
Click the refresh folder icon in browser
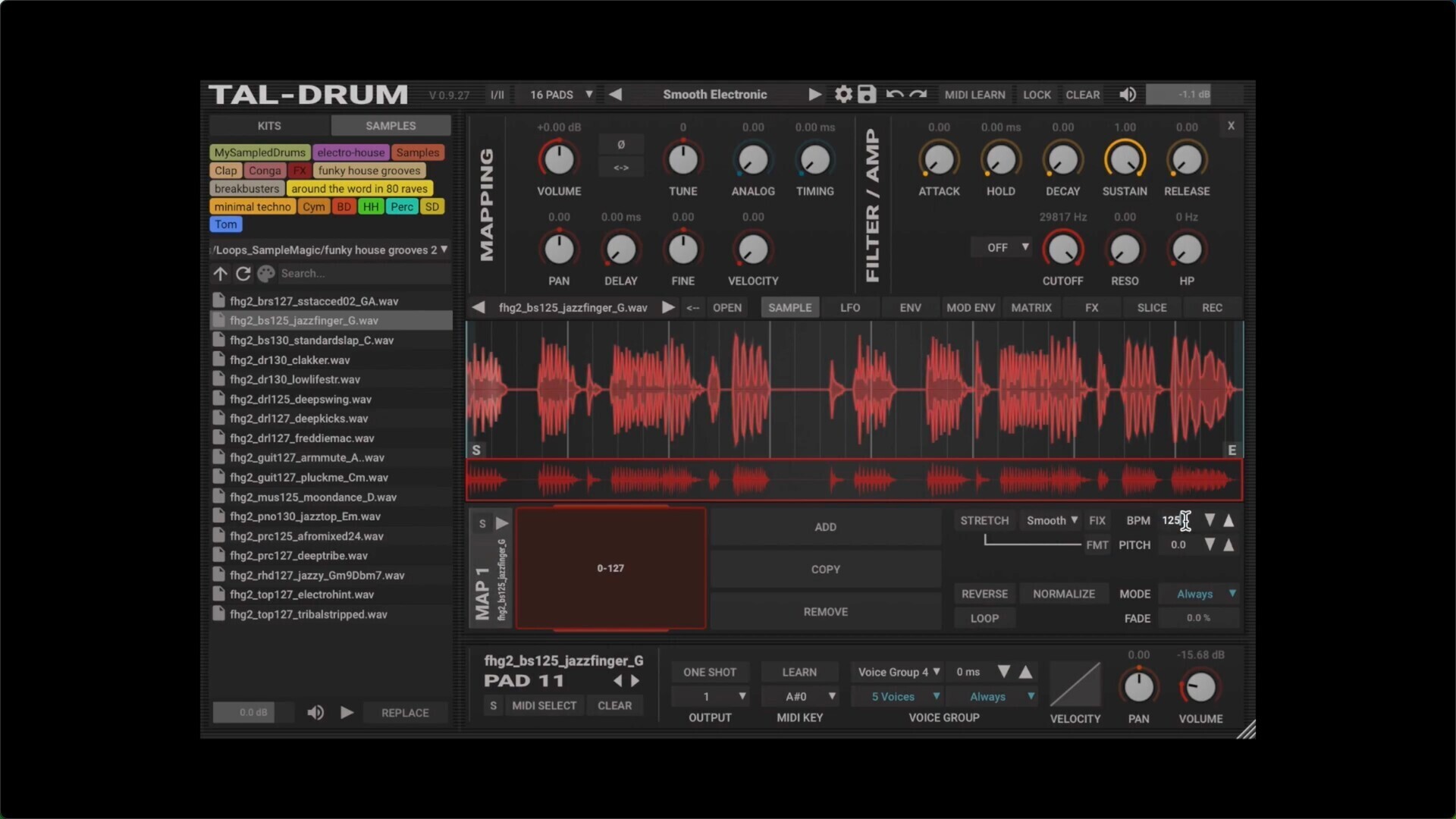tap(243, 274)
